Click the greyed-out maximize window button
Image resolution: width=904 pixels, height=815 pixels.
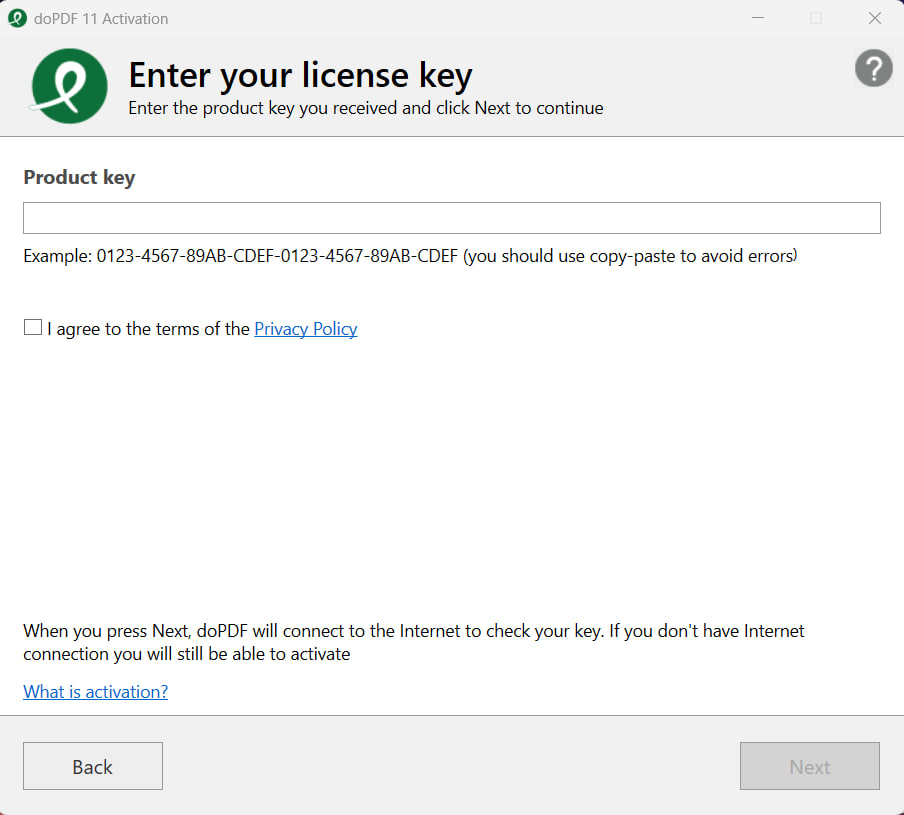click(x=816, y=18)
